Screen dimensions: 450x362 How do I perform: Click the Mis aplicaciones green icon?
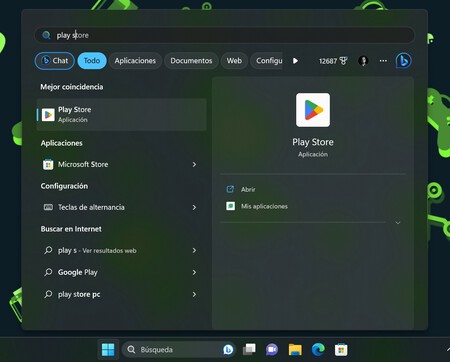click(x=230, y=206)
